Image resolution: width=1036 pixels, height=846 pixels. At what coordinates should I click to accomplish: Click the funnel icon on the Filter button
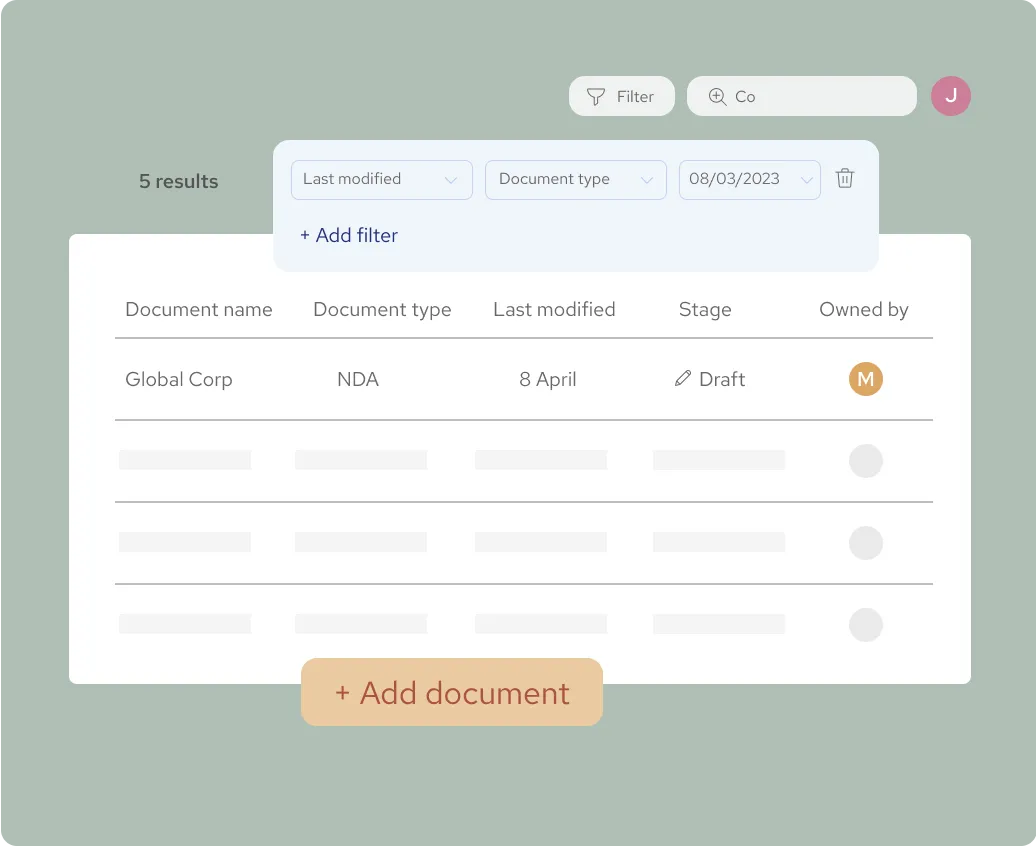(596, 96)
